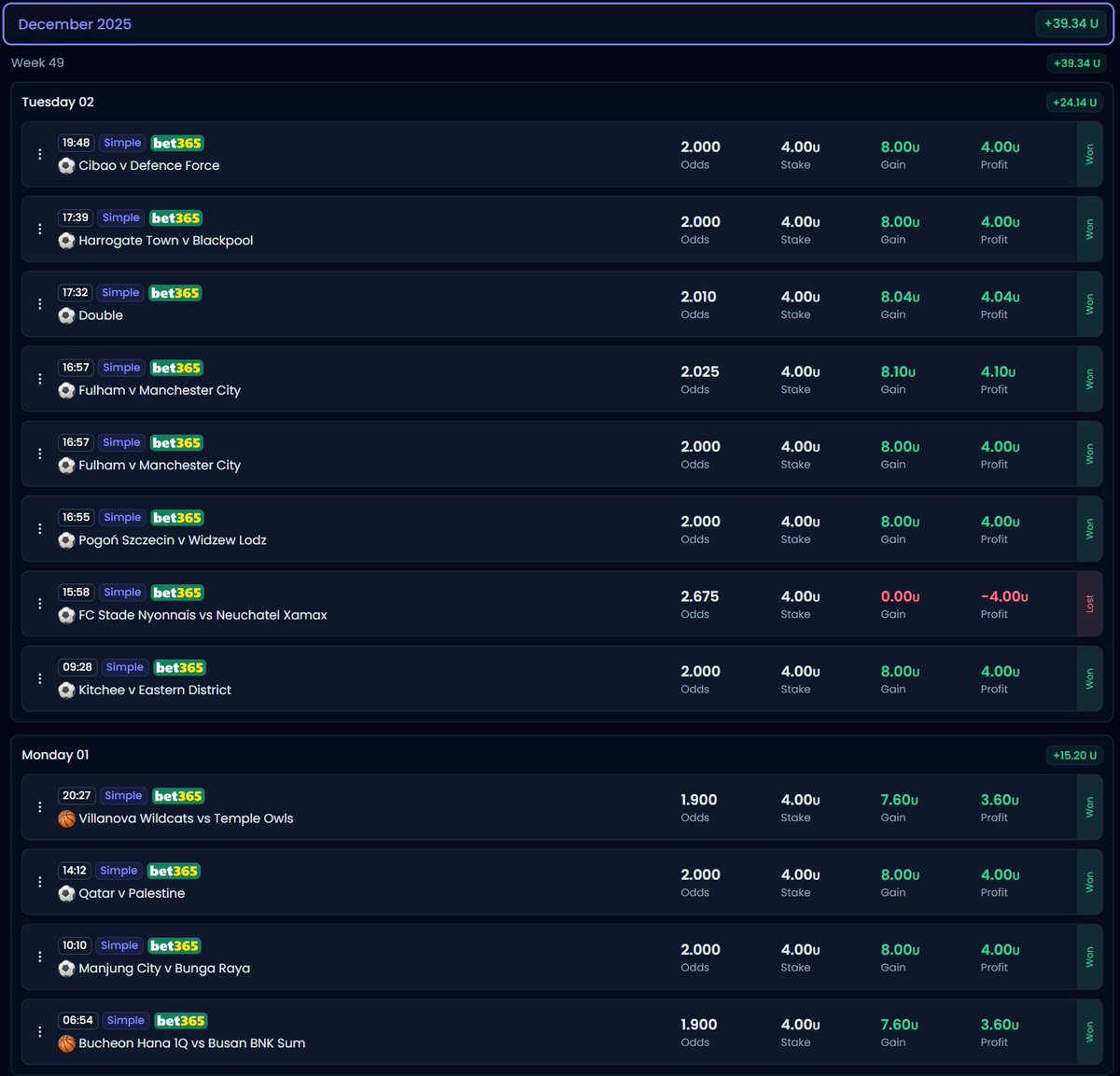The height and width of the screenshot is (1076, 1120).
Task: Select the bet365 badge on Kitchee v Eastern District
Action: [179, 667]
